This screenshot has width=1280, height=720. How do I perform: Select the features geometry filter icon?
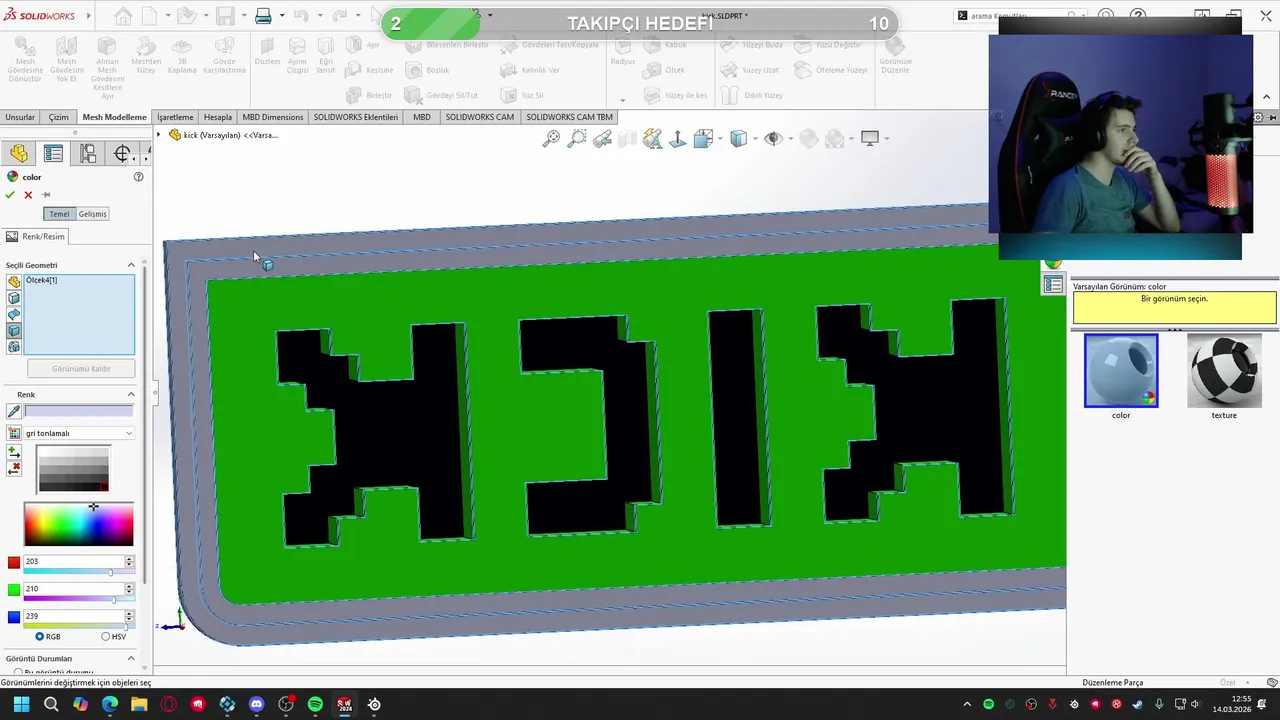click(x=14, y=347)
